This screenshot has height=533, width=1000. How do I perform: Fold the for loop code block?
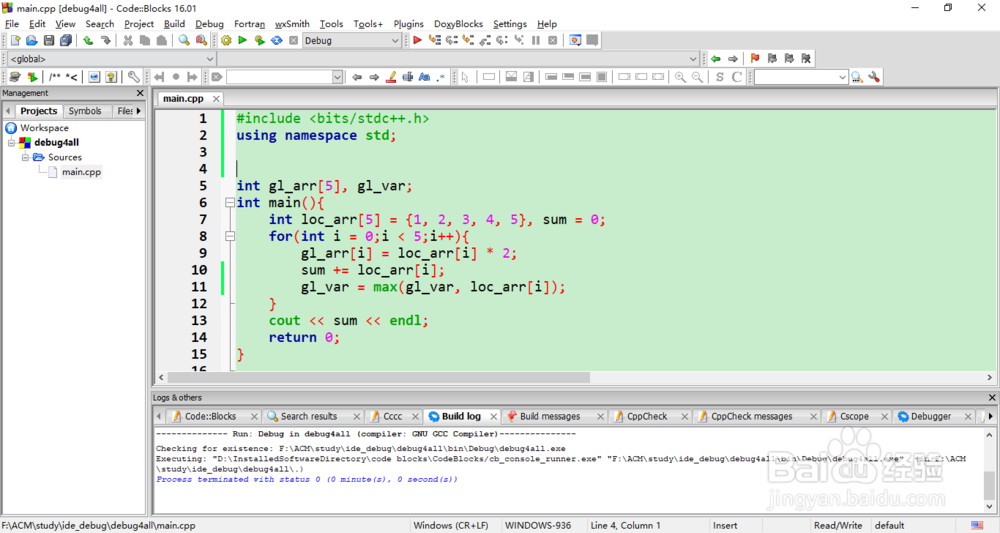tap(230, 237)
